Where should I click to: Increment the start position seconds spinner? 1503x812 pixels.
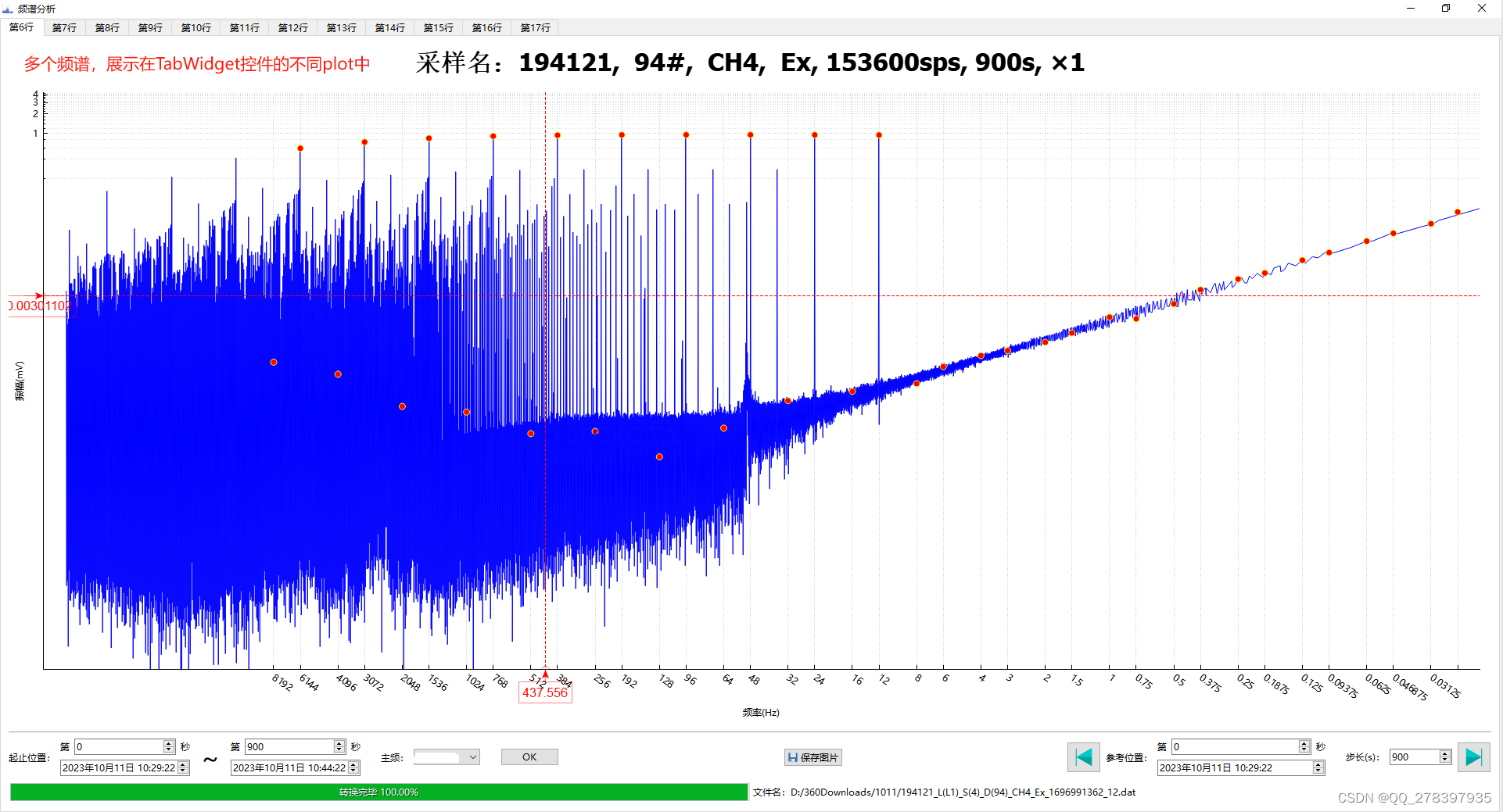[x=167, y=743]
